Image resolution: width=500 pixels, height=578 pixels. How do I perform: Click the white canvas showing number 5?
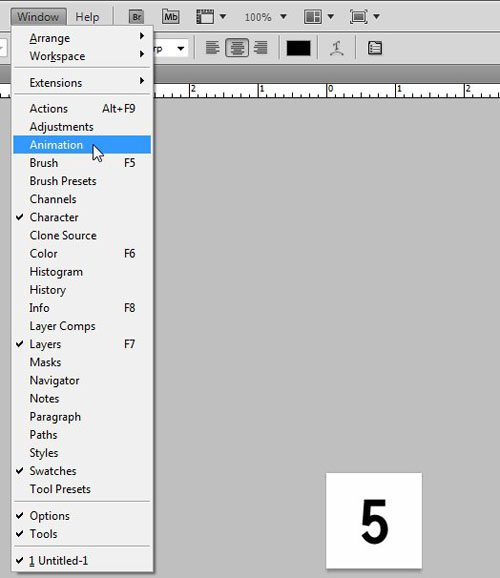click(x=374, y=520)
